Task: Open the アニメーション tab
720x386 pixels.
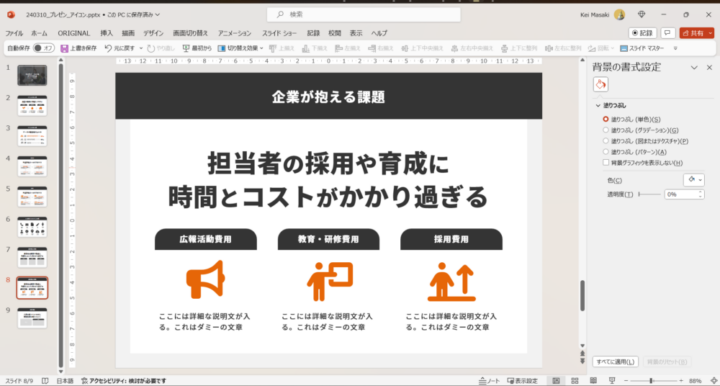Action: tap(235, 33)
